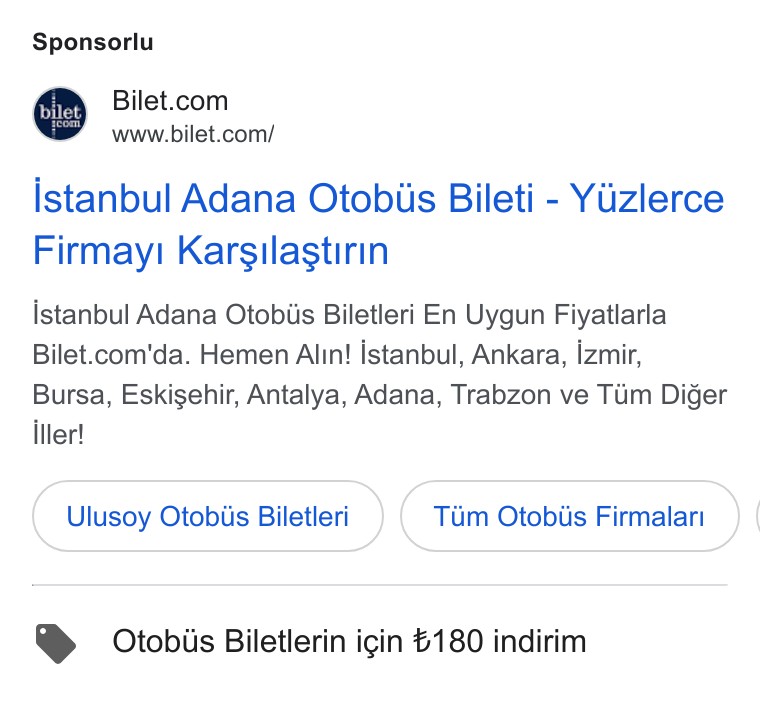Click the Bilet.com round logo icon

click(x=60, y=114)
